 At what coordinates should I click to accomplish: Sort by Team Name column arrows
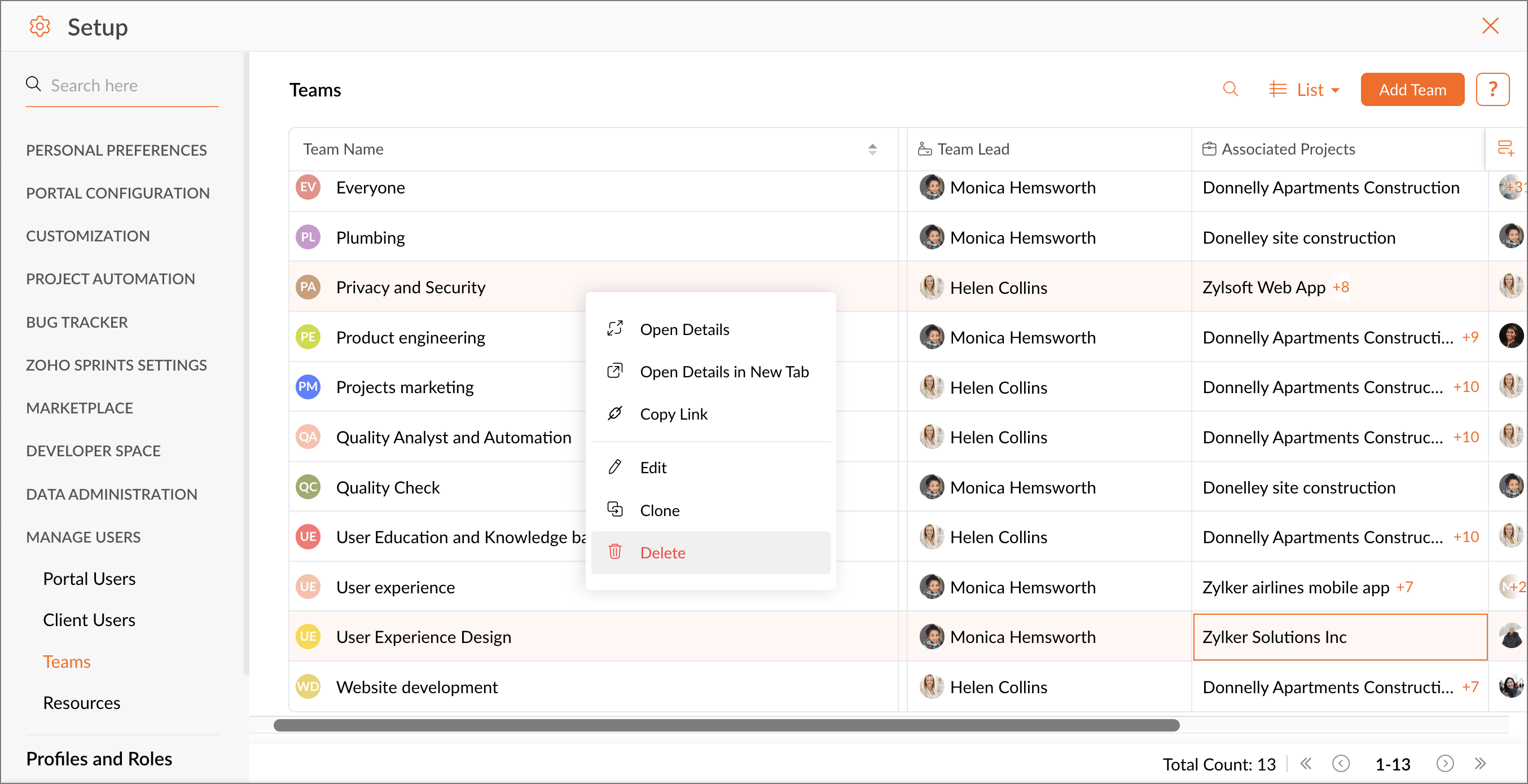(x=872, y=149)
